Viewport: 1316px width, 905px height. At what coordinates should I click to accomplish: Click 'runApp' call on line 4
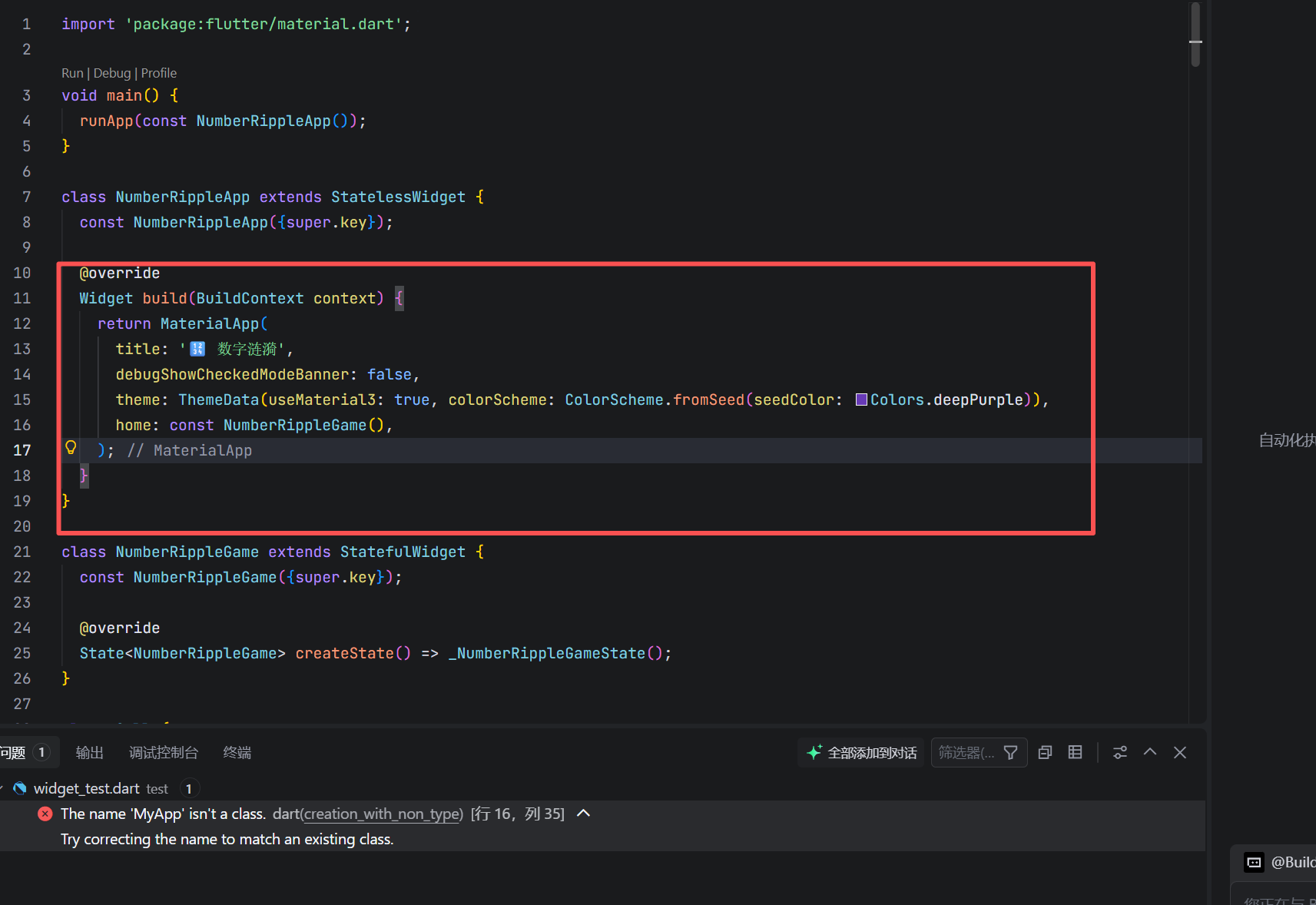[107, 121]
